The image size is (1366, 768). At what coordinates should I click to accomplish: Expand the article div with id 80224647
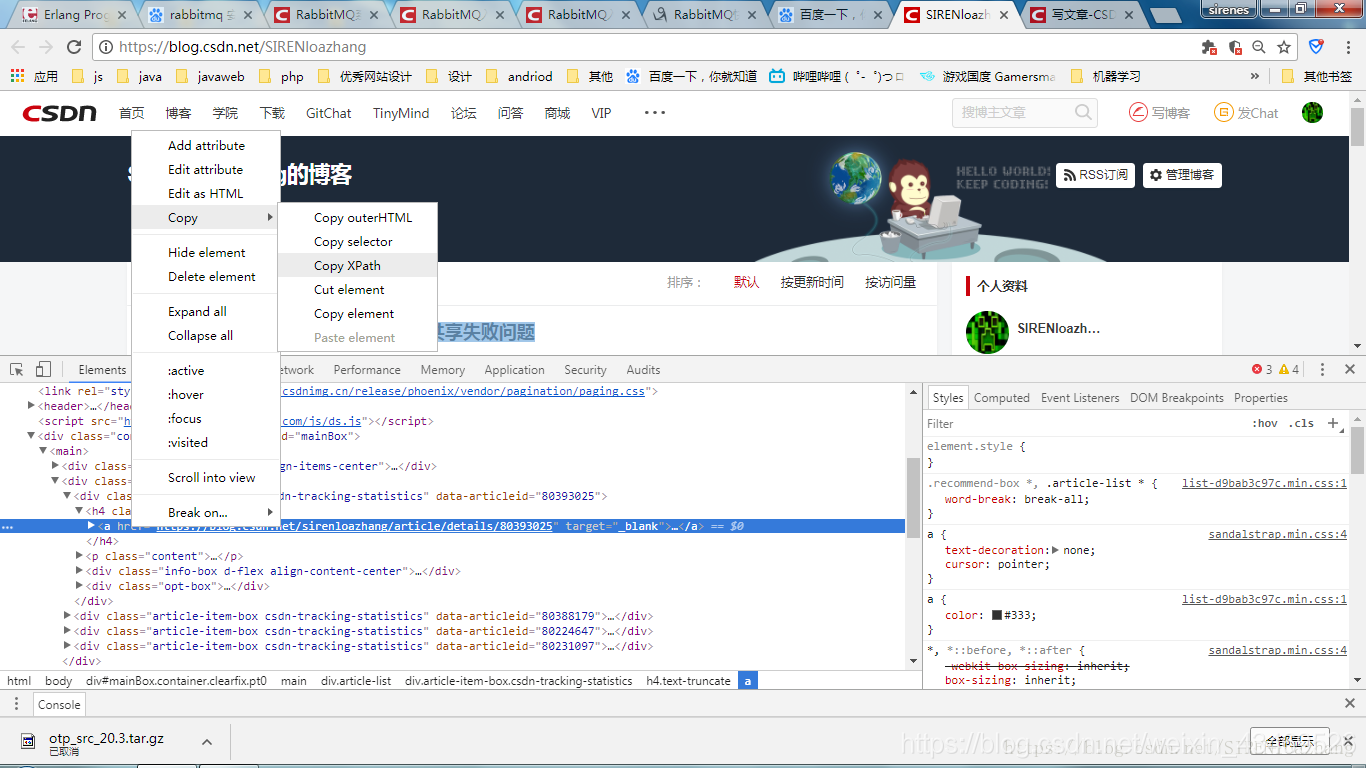point(67,631)
